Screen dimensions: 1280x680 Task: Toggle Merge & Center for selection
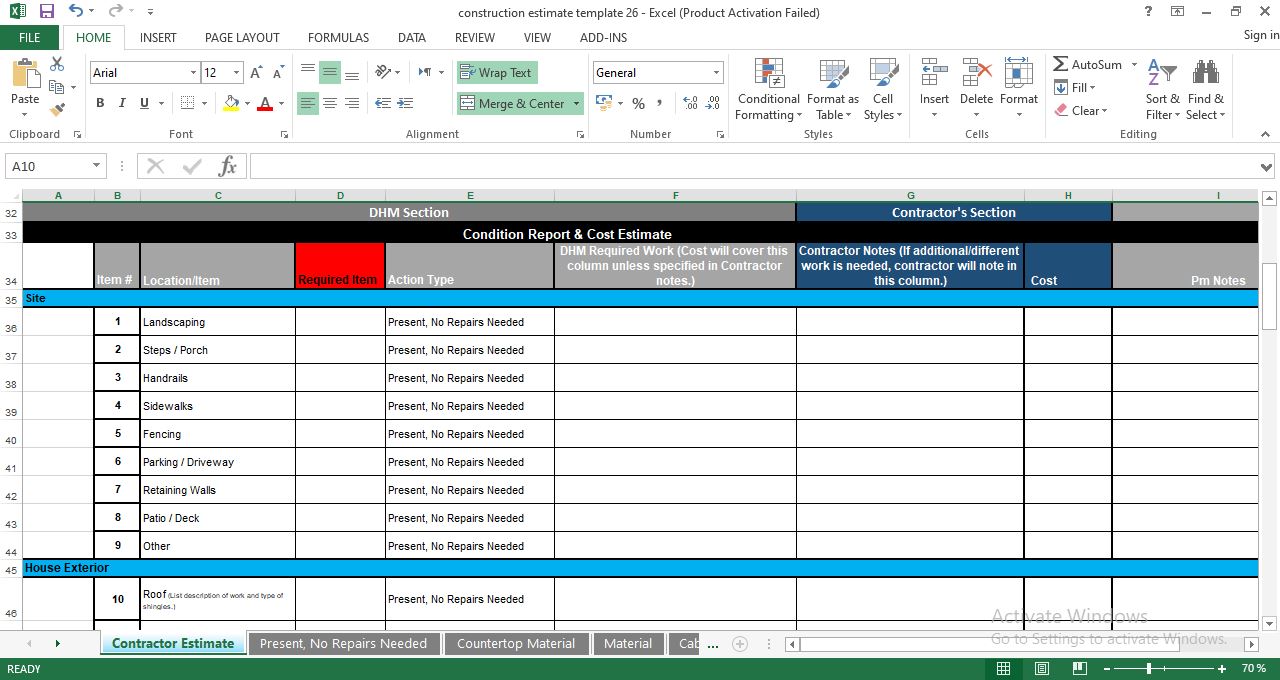tap(512, 103)
